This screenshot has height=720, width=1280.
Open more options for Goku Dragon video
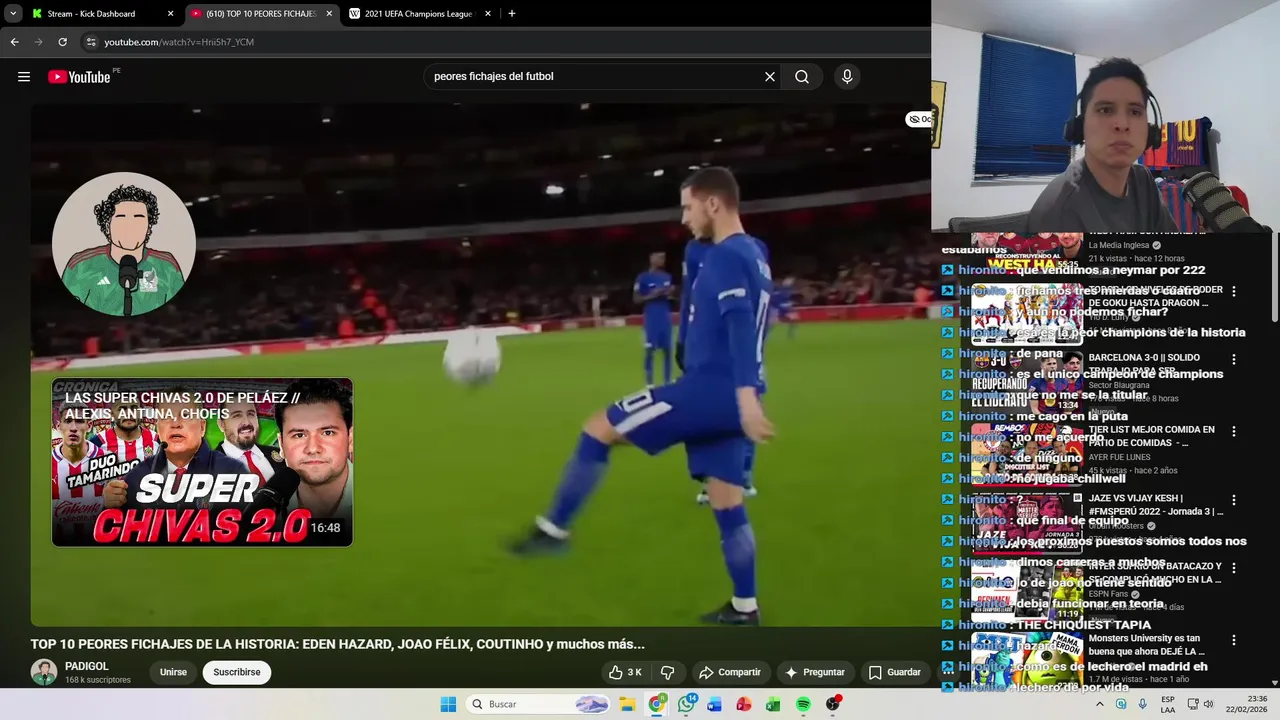tap(1234, 292)
